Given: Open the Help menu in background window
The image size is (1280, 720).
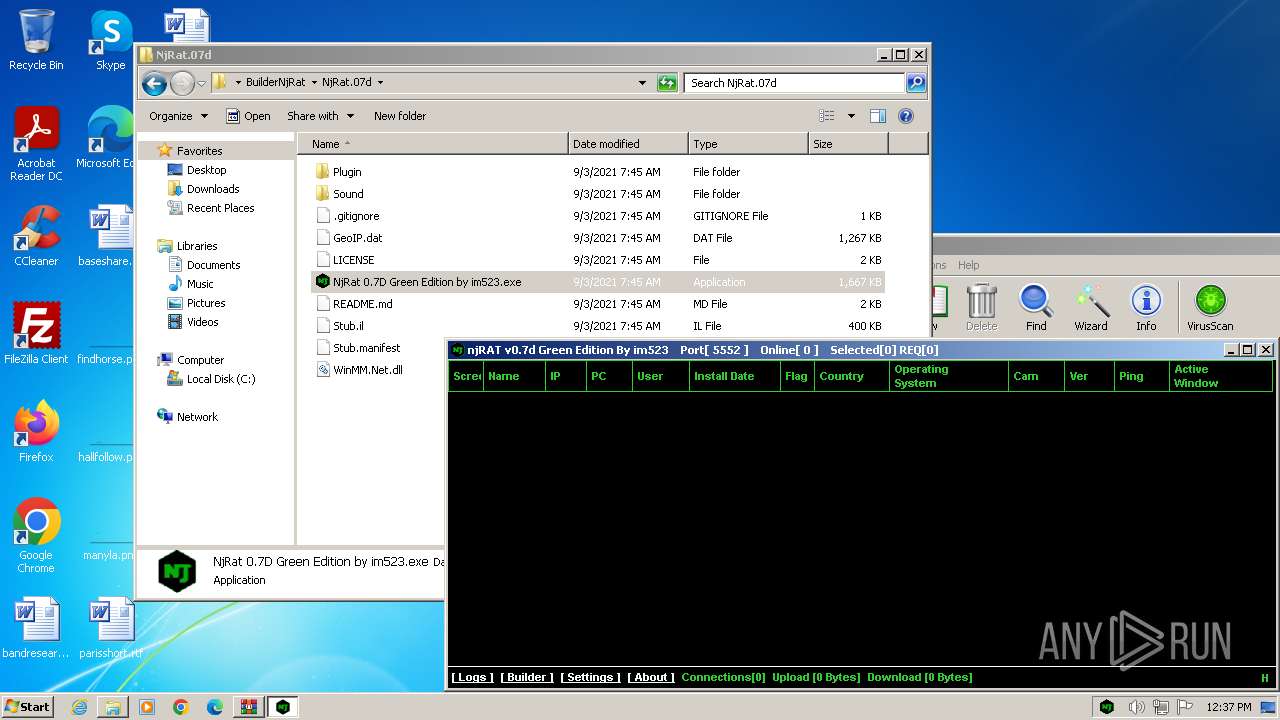Looking at the screenshot, I should click(968, 265).
